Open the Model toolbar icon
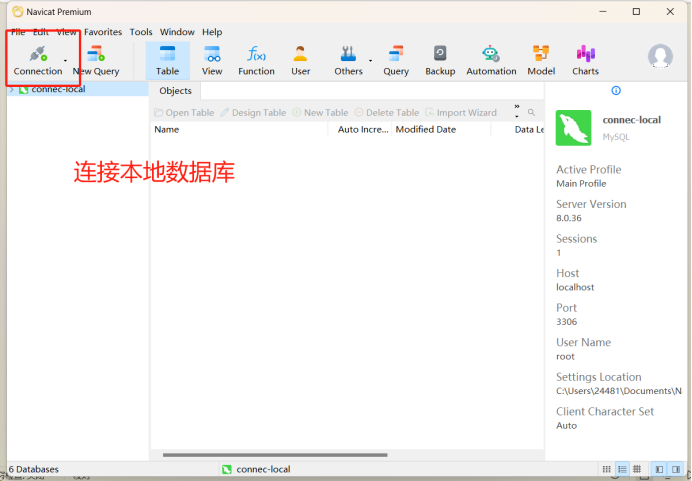Image resolution: width=692 pixels, height=481 pixels. click(x=541, y=60)
